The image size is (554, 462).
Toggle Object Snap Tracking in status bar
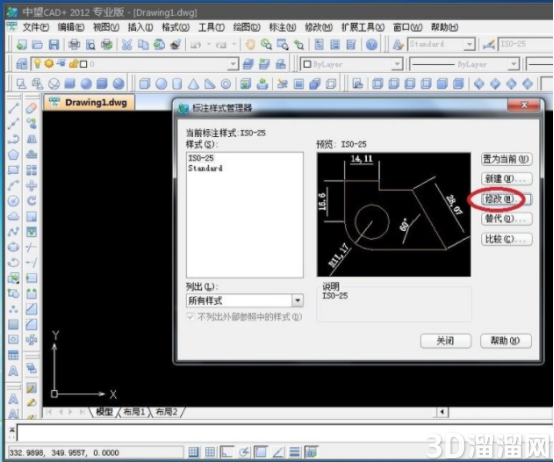point(278,451)
